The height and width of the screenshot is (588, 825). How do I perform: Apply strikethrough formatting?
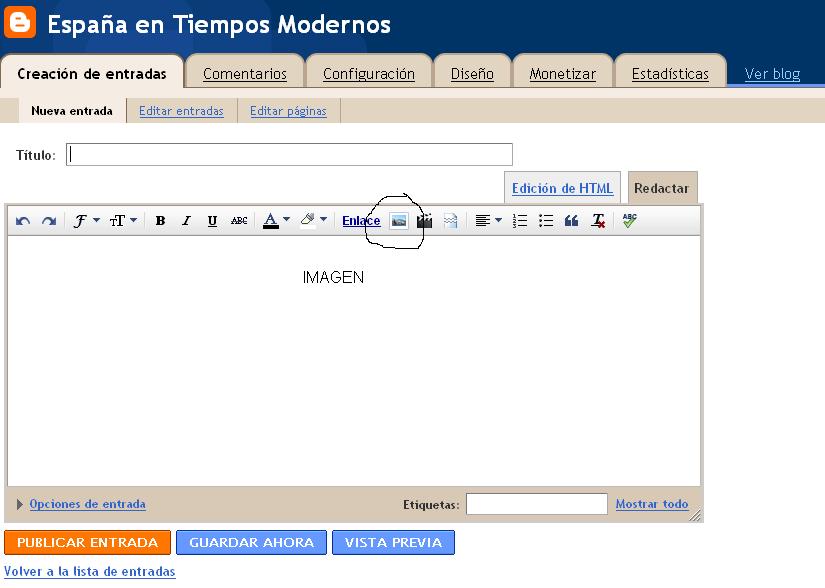[239, 221]
